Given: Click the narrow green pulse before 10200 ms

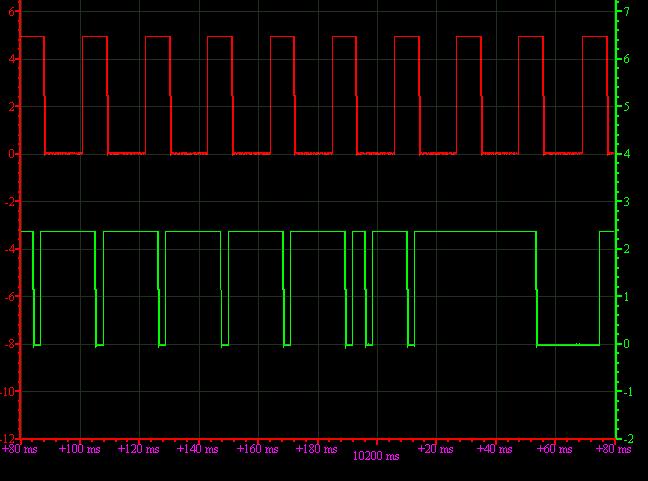Looking at the screenshot, I should [359, 232].
